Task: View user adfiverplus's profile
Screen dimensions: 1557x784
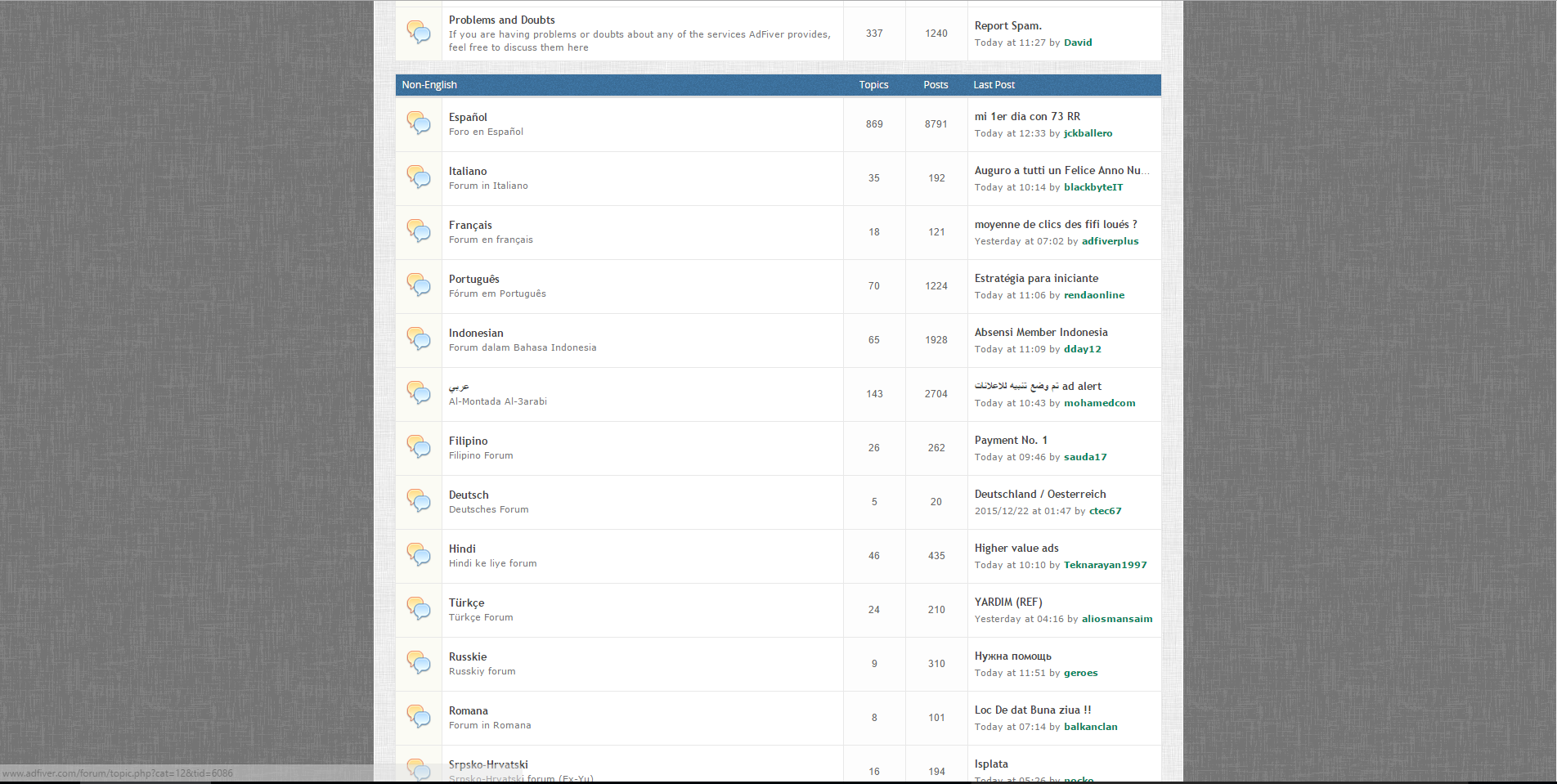Action: coord(1110,241)
